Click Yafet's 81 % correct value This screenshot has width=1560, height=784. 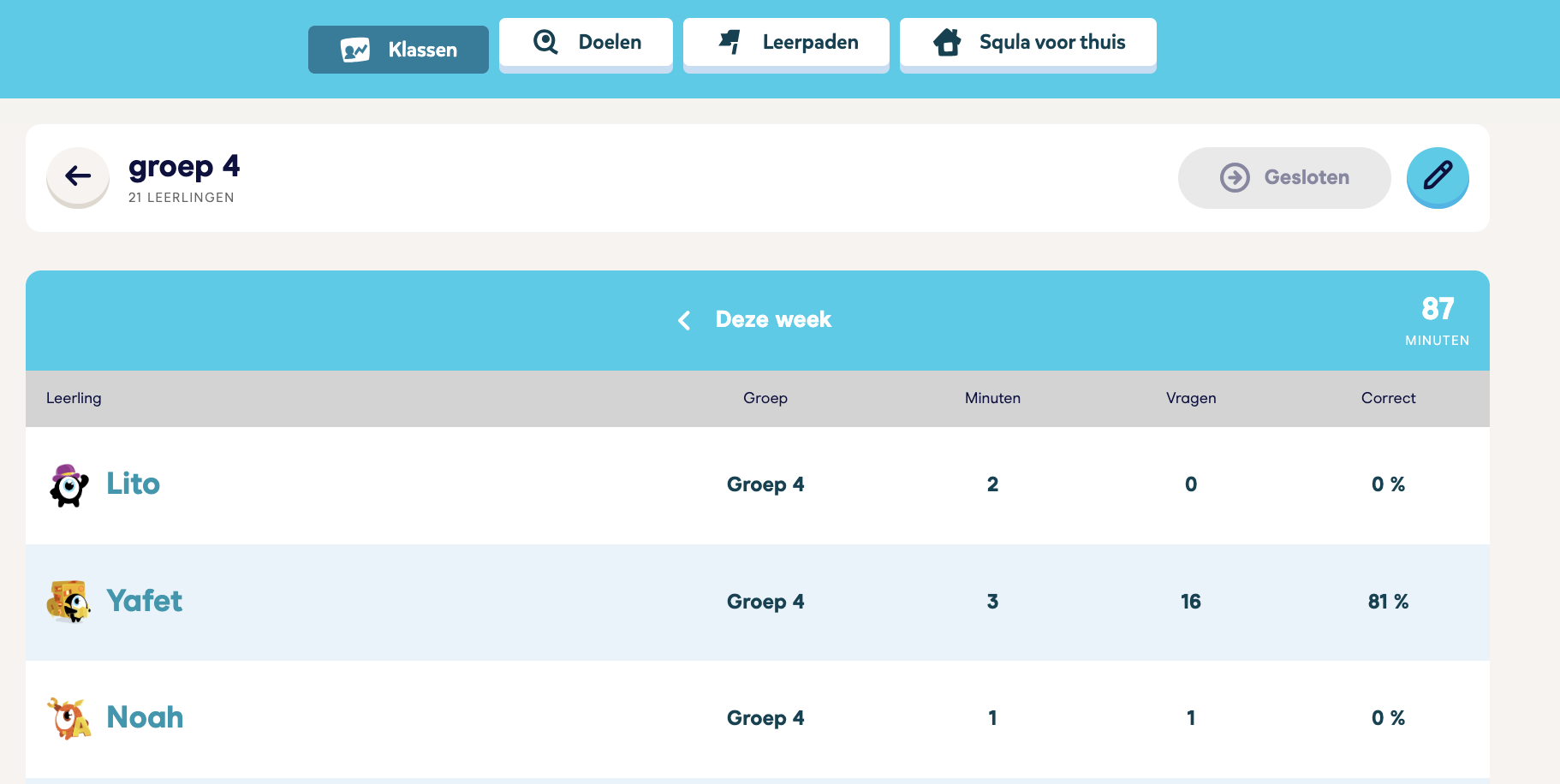[1388, 602]
